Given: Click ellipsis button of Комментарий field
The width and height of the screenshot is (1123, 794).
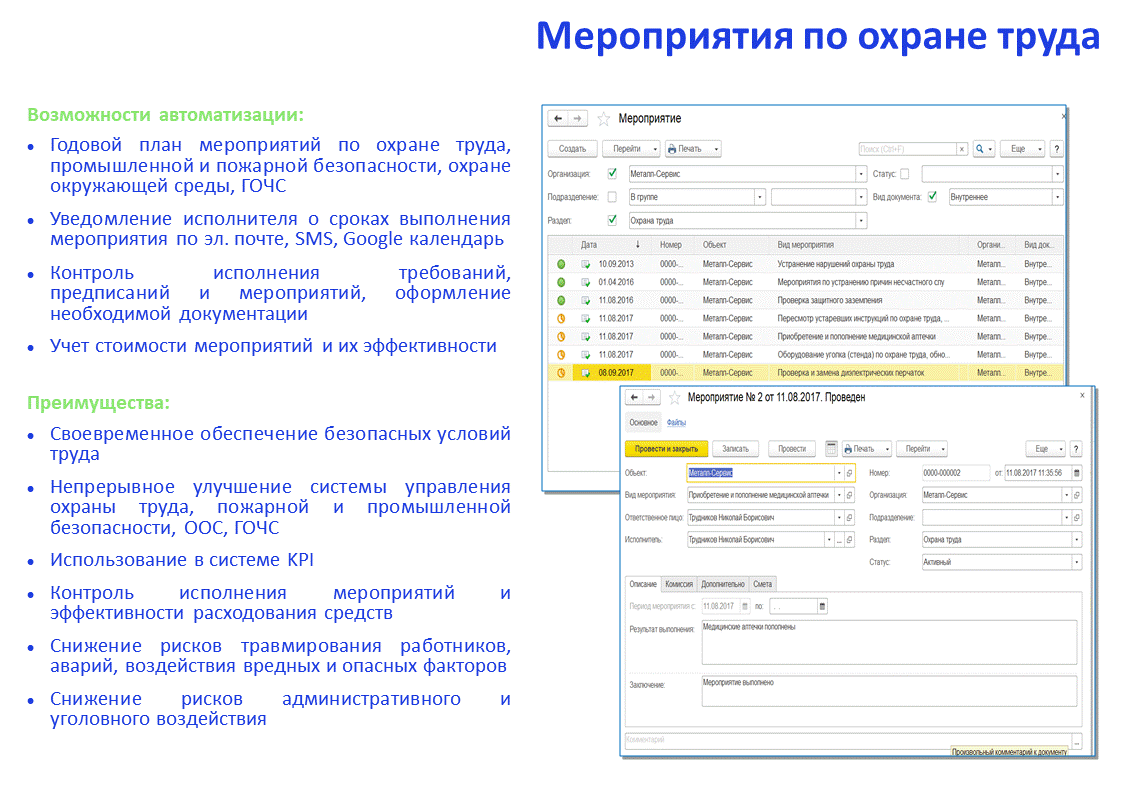Looking at the screenshot, I should click(1076, 740).
